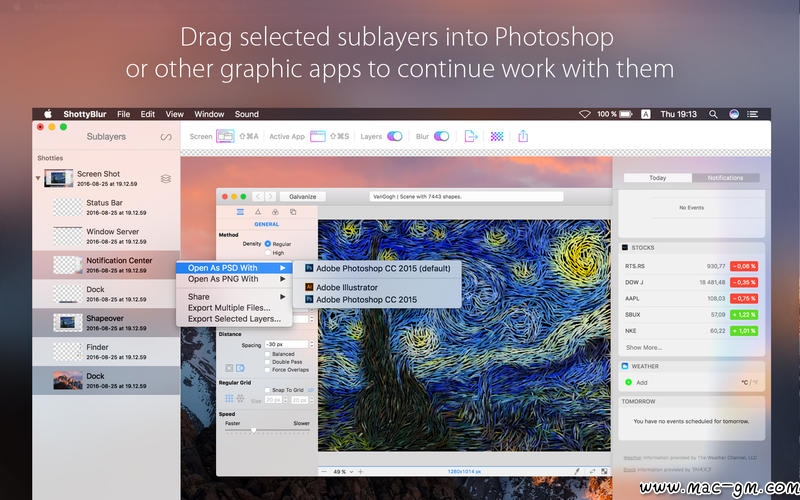Click the Weather widget icon
The height and width of the screenshot is (500, 800).
coord(625,366)
